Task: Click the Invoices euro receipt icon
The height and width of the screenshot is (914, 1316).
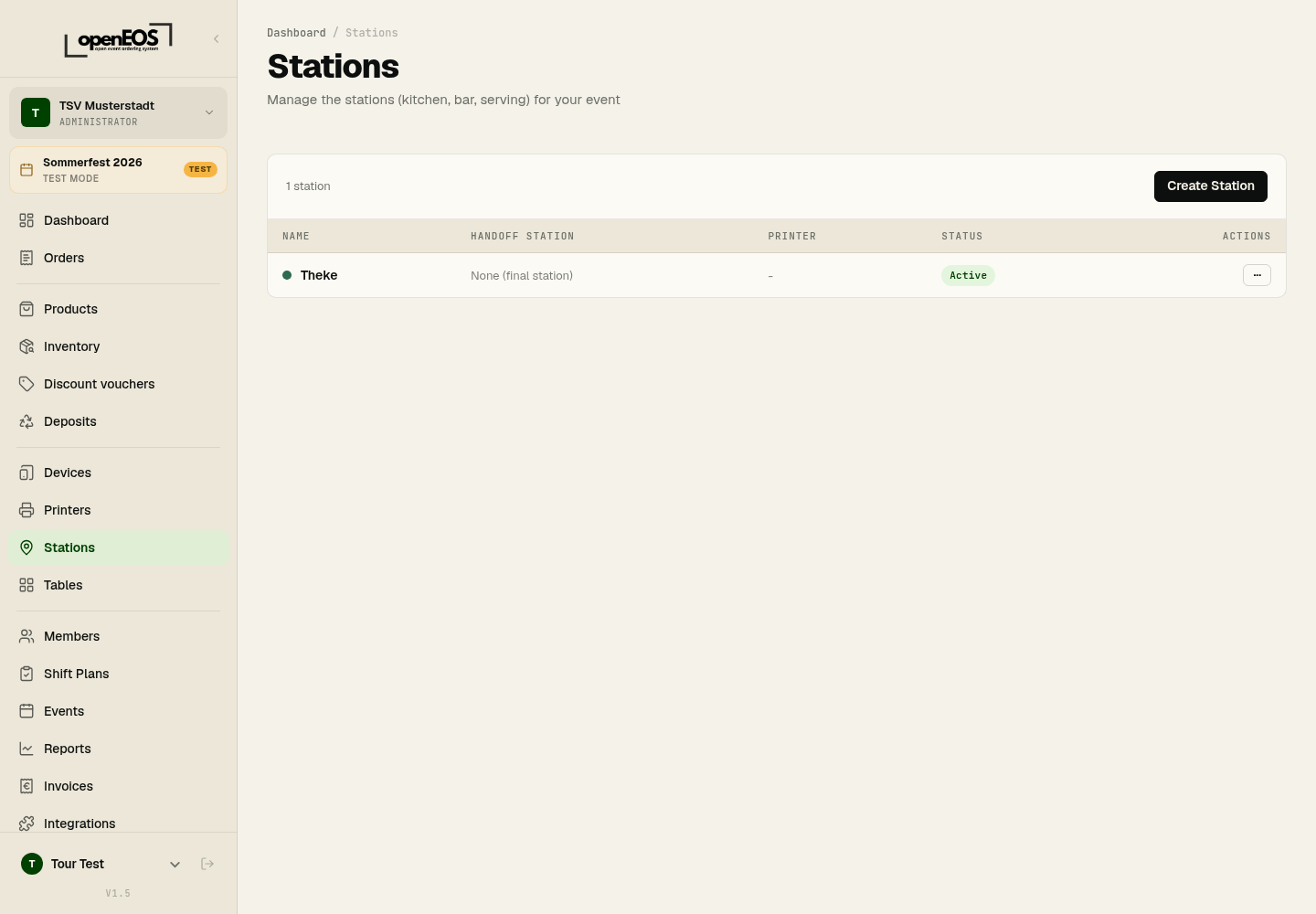Action: pyautogui.click(x=27, y=786)
